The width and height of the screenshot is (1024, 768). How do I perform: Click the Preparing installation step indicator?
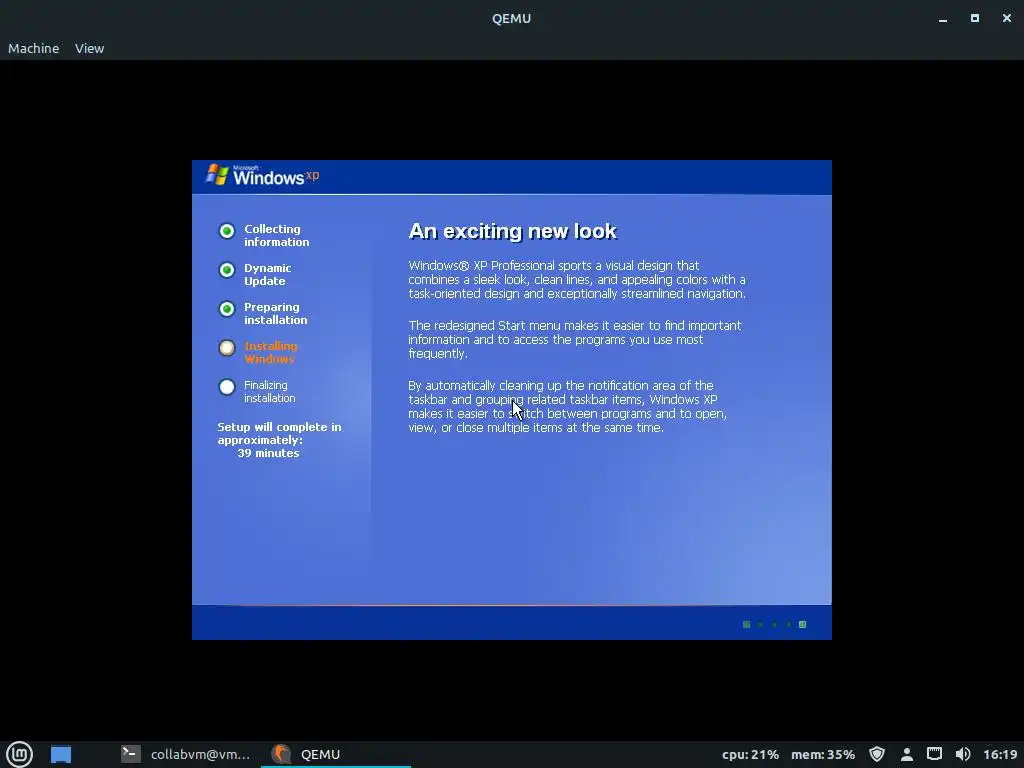click(x=227, y=309)
